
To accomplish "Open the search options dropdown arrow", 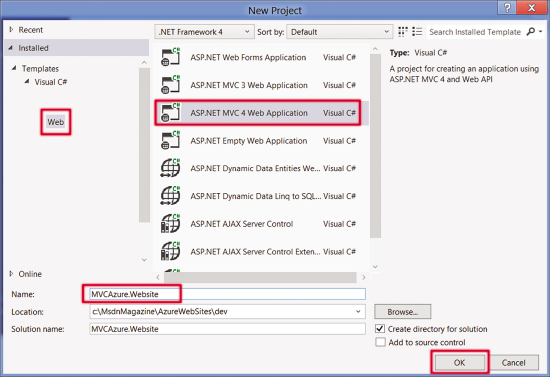I will coord(541,32).
